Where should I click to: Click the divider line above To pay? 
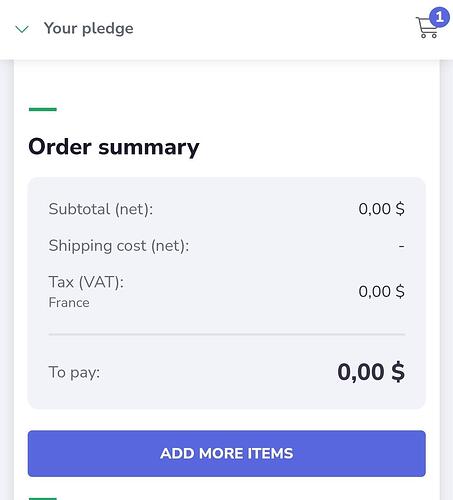coord(227,334)
